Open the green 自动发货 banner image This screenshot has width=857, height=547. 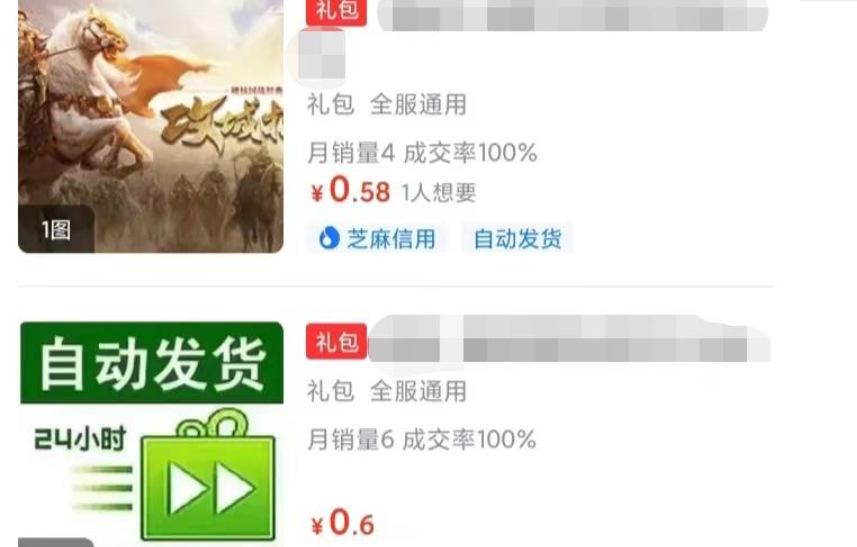[x=151, y=363]
